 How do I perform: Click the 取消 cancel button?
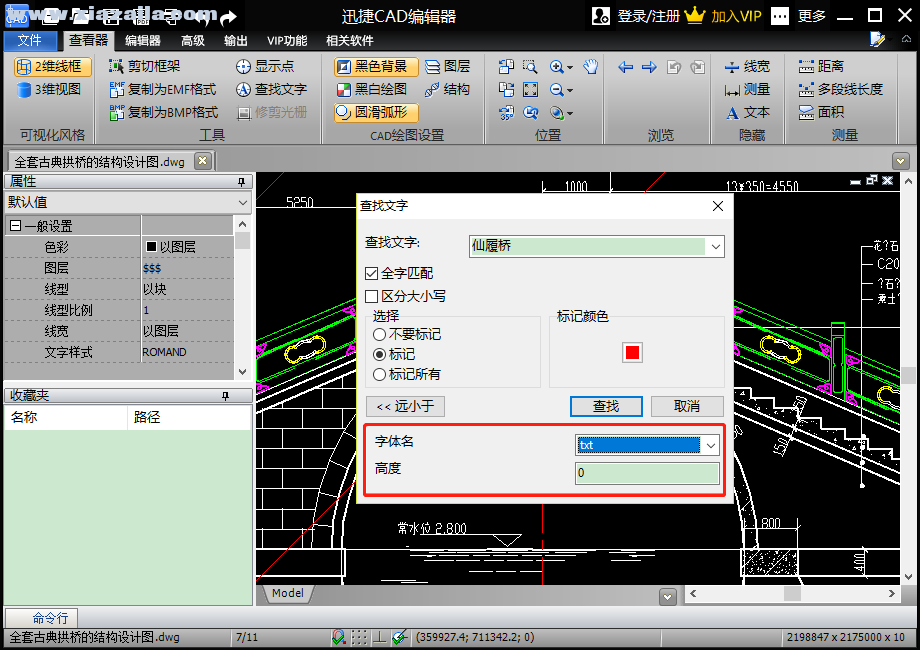pos(687,407)
